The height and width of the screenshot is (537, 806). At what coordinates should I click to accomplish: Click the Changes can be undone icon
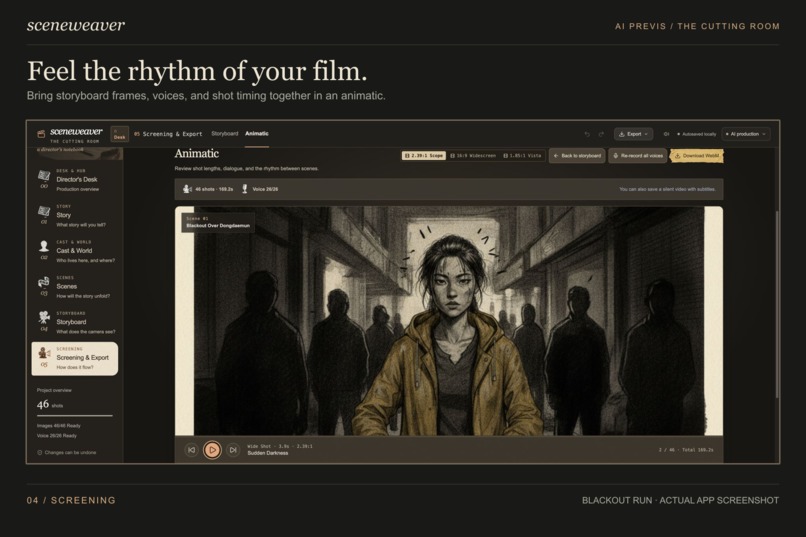(40, 453)
